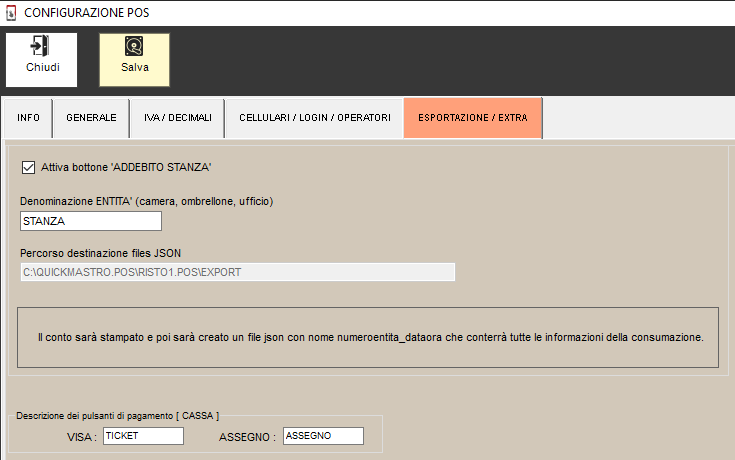Click 'Percorso destinazione files JSON' label
735x460 pixels.
[100, 252]
